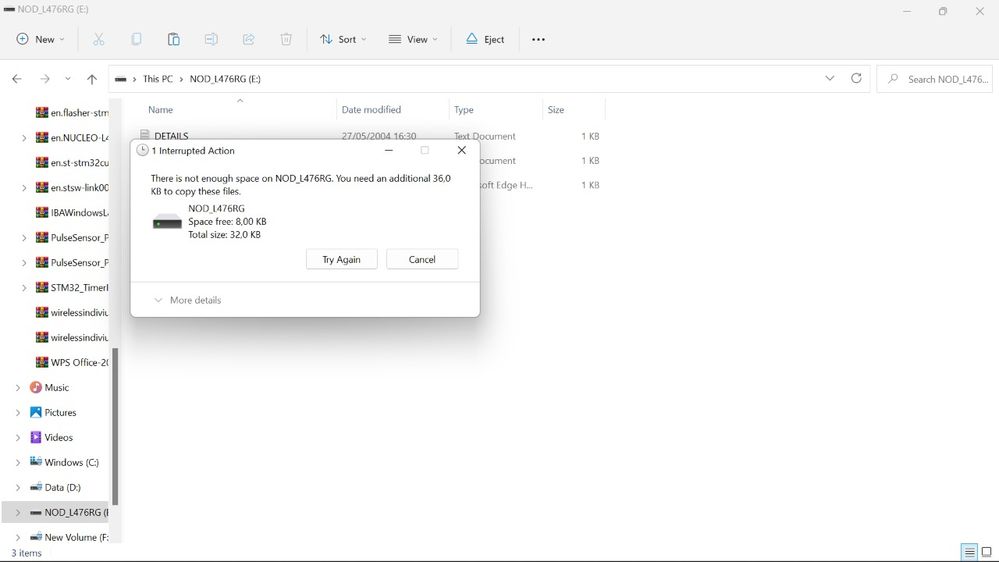Click Try Again in the dialog
The image size is (999, 562).
click(341, 259)
